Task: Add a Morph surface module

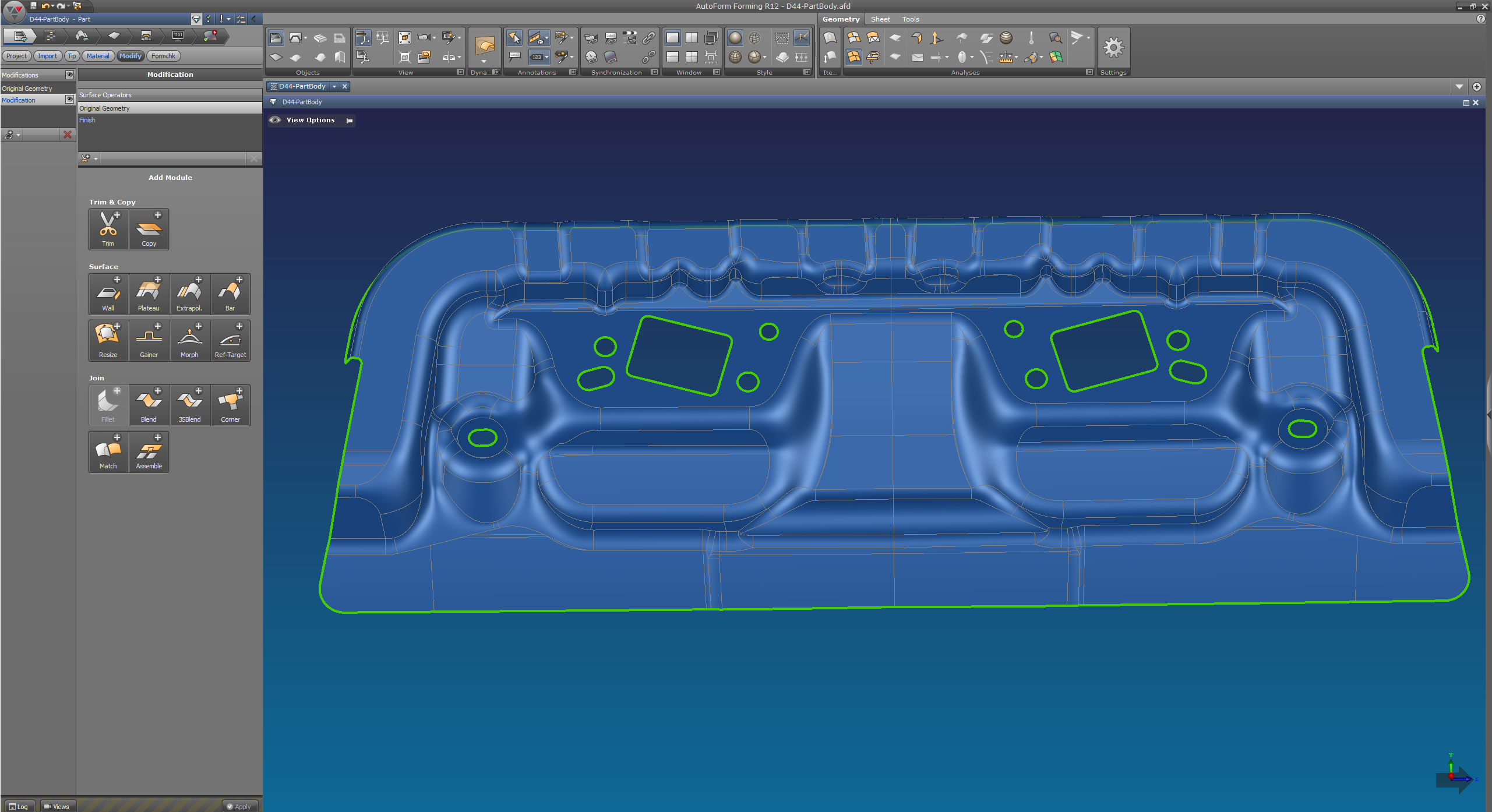Action: pos(189,340)
